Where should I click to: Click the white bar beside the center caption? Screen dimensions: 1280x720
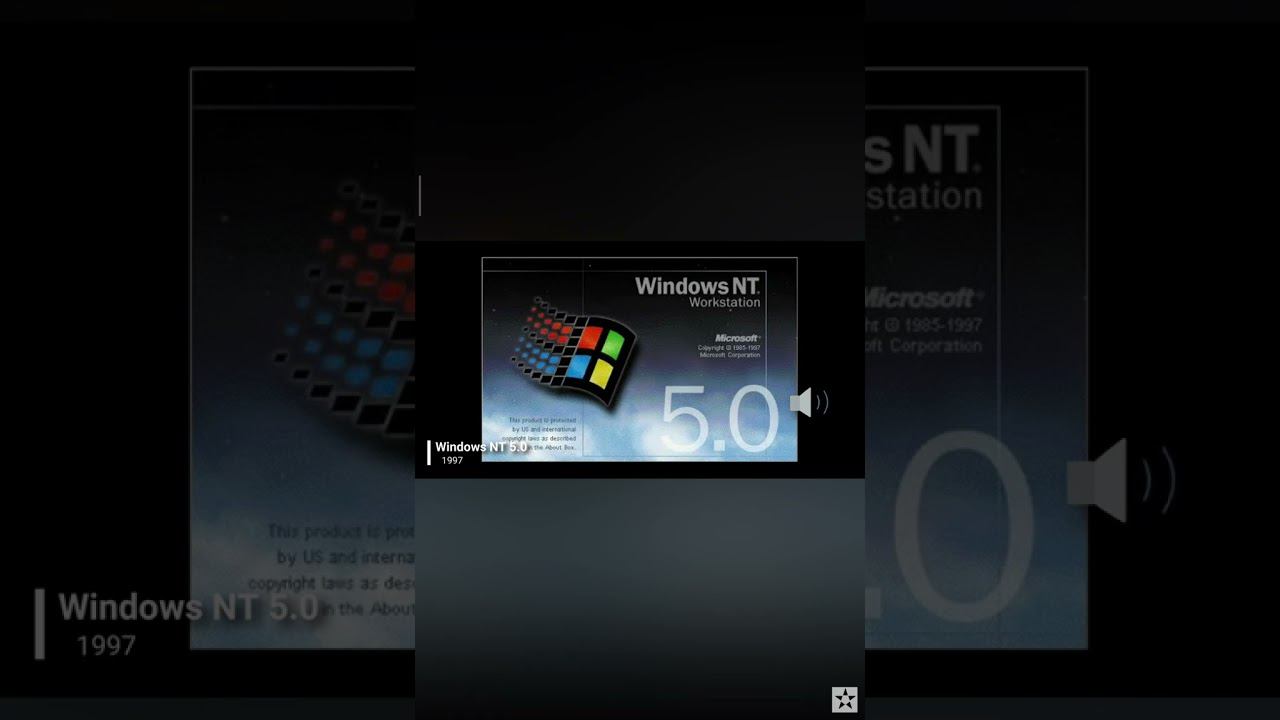429,453
